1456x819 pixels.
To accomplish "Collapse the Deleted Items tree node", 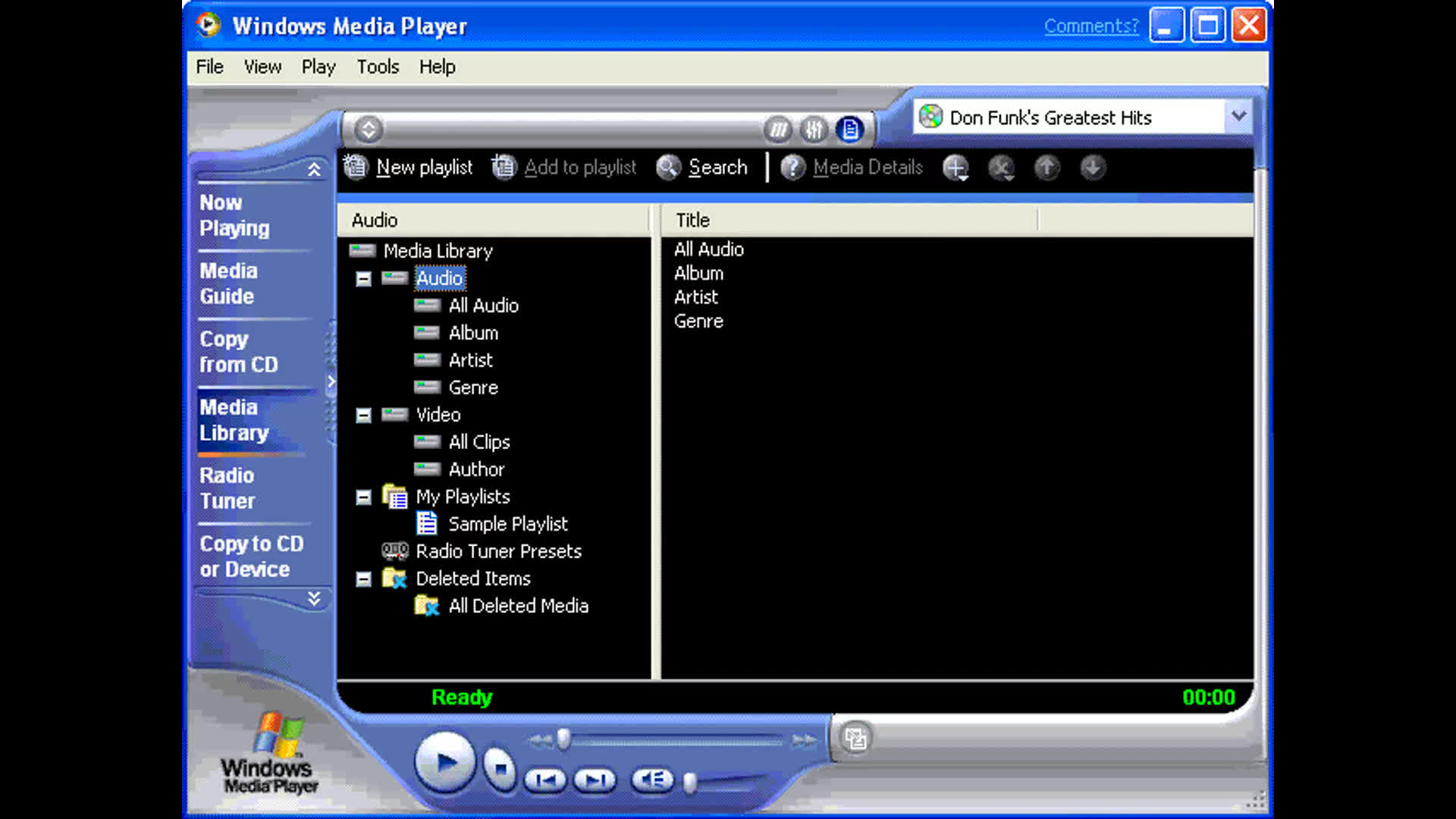I will (364, 579).
